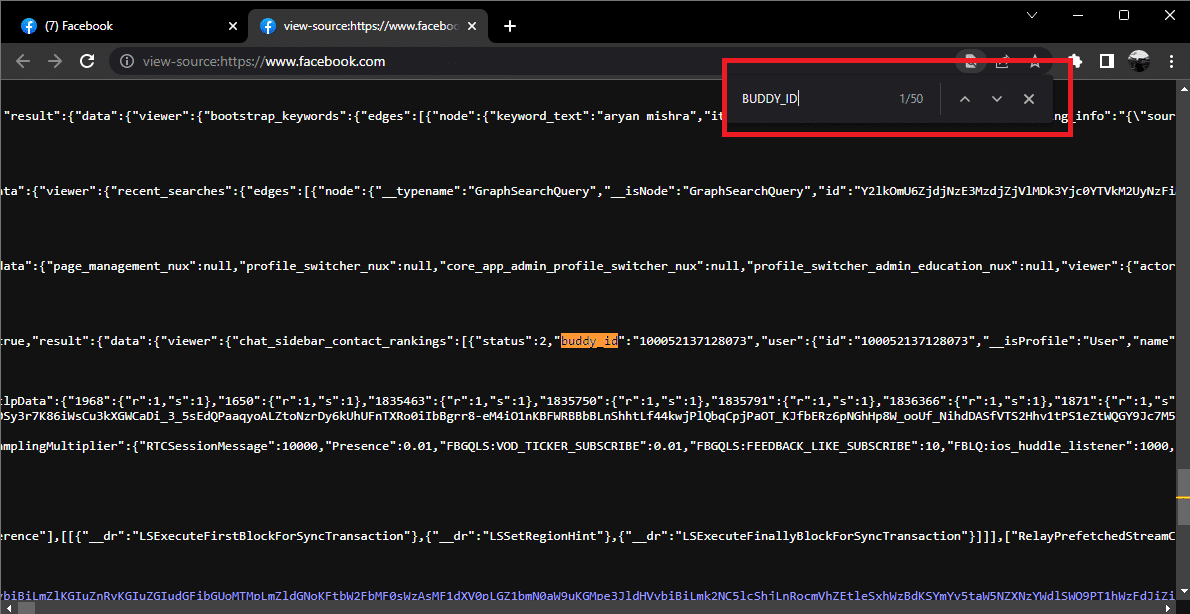The image size is (1190, 614).
Task: Select the view-source:https://www.faceboo tab
Action: (x=369, y=27)
